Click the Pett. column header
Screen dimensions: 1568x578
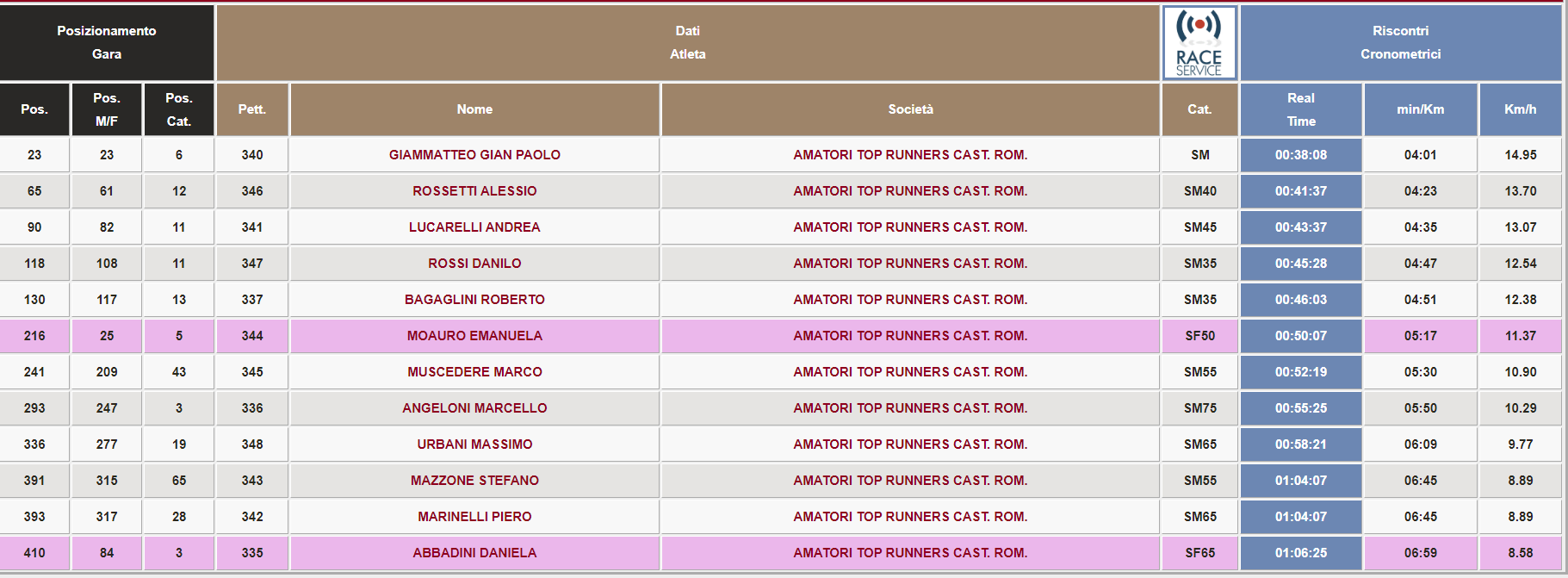[x=252, y=109]
